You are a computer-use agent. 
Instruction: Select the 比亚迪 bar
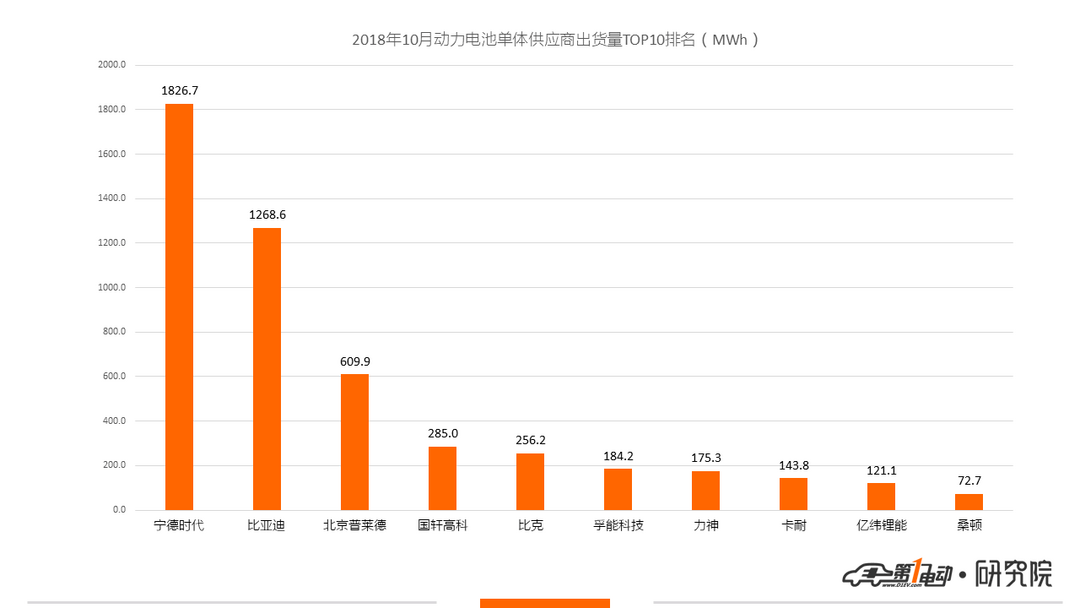[267, 369]
